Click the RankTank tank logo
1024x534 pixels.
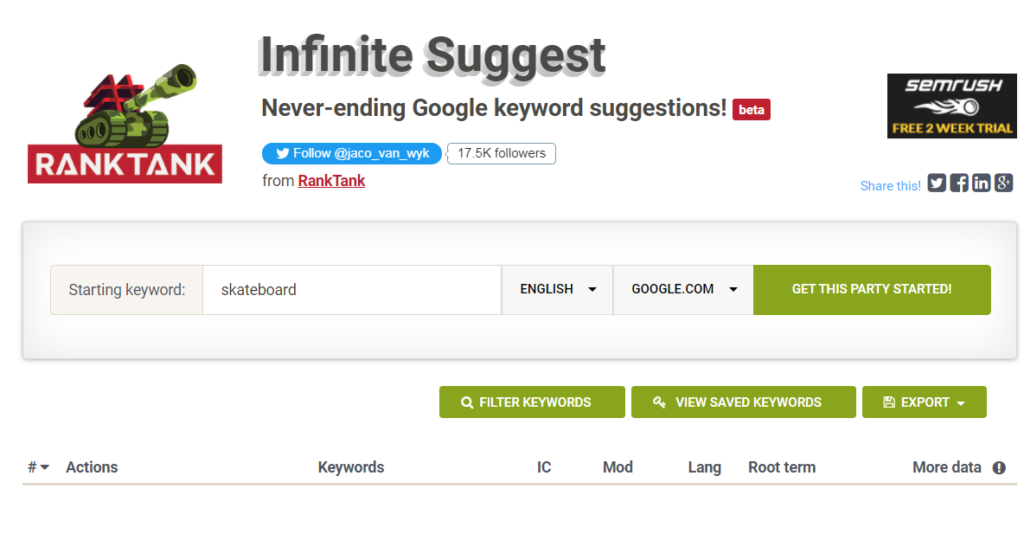[x=125, y=123]
